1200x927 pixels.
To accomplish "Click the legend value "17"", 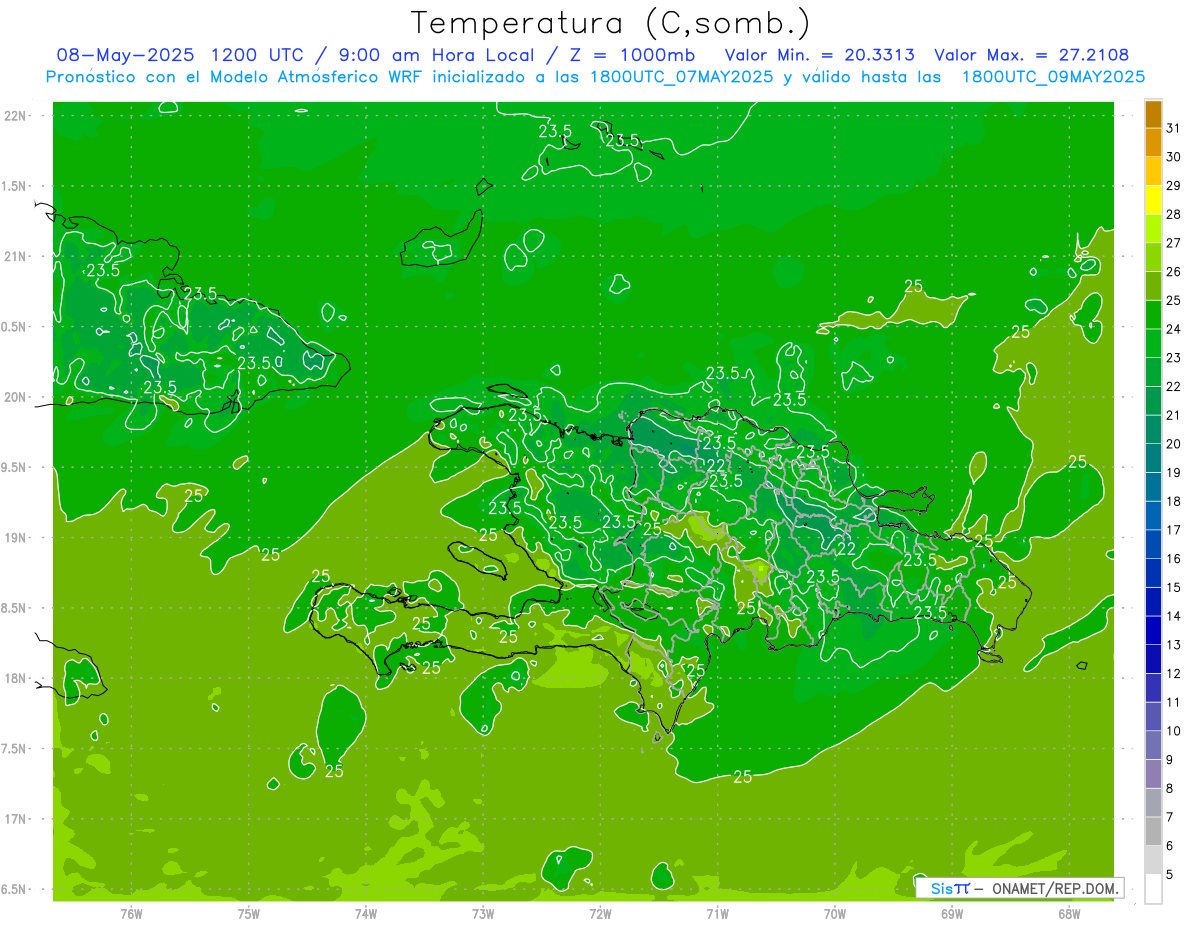I will [1174, 530].
